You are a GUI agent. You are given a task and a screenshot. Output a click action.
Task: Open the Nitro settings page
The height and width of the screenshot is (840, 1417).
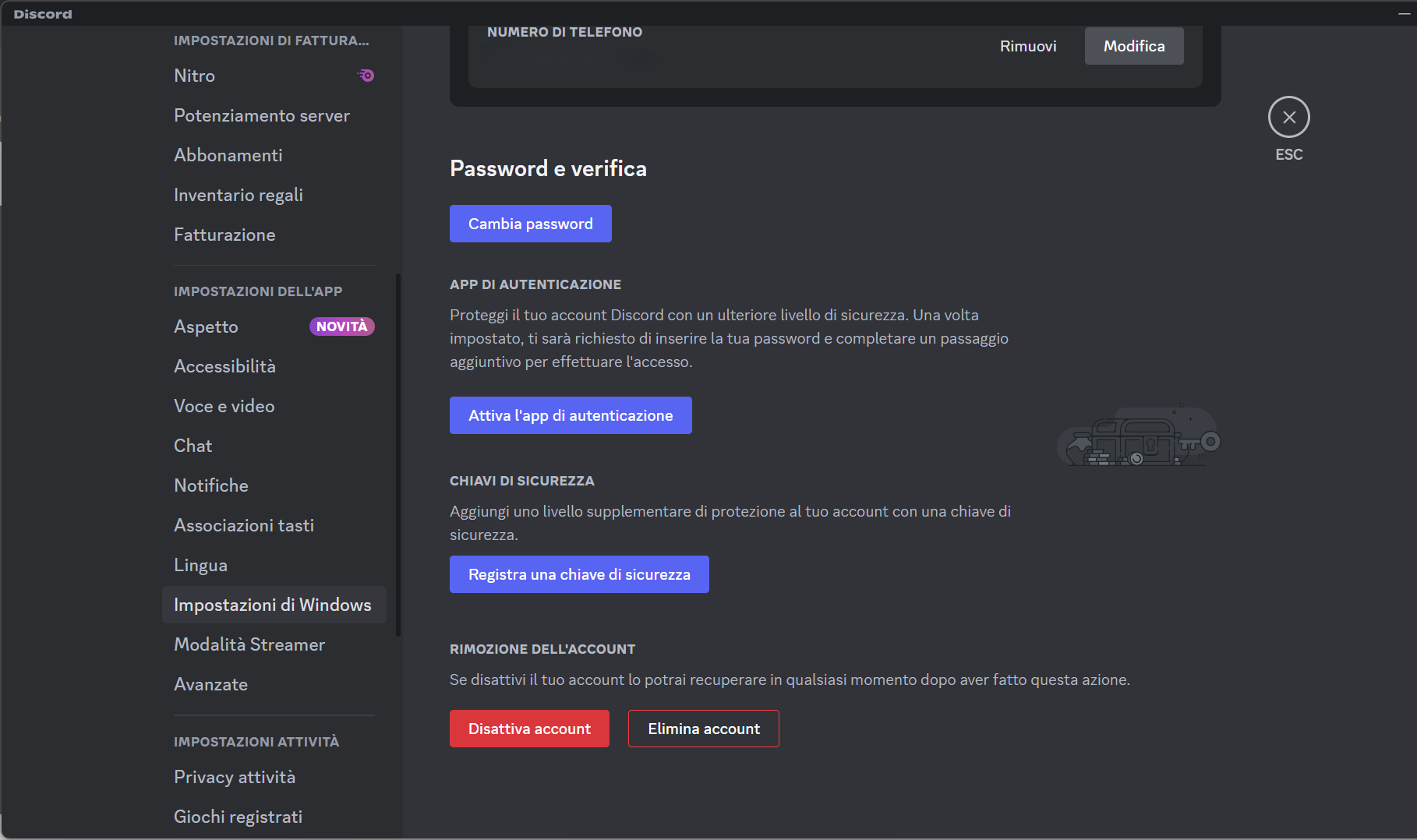click(193, 75)
